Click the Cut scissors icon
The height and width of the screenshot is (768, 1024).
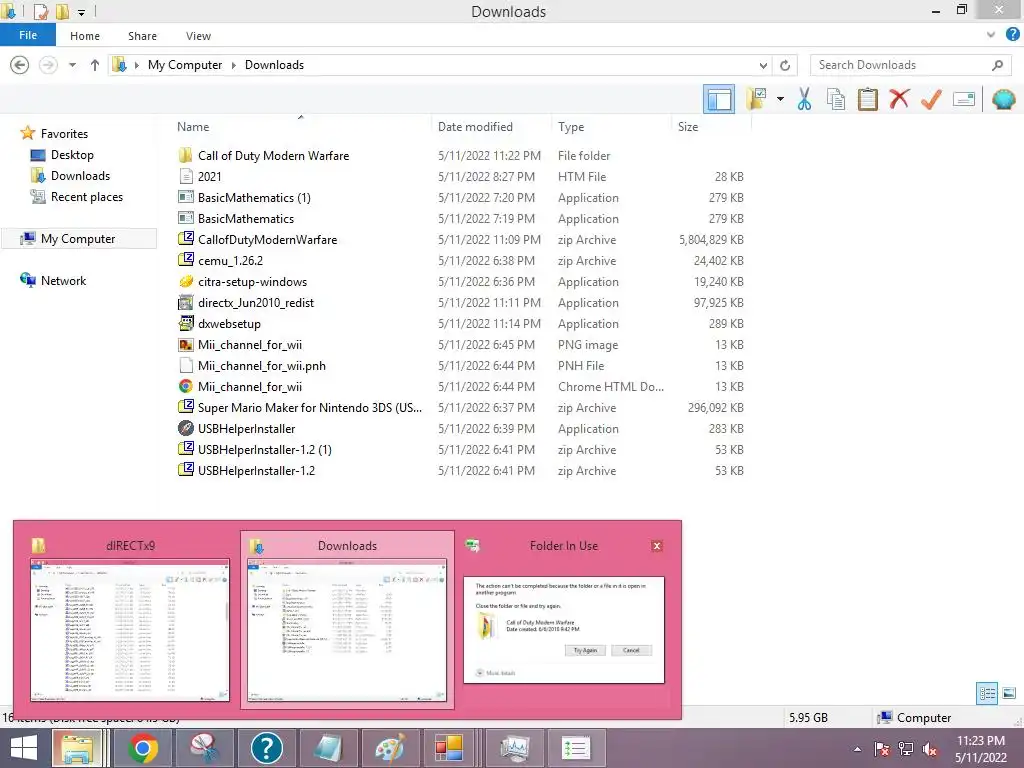(x=805, y=99)
